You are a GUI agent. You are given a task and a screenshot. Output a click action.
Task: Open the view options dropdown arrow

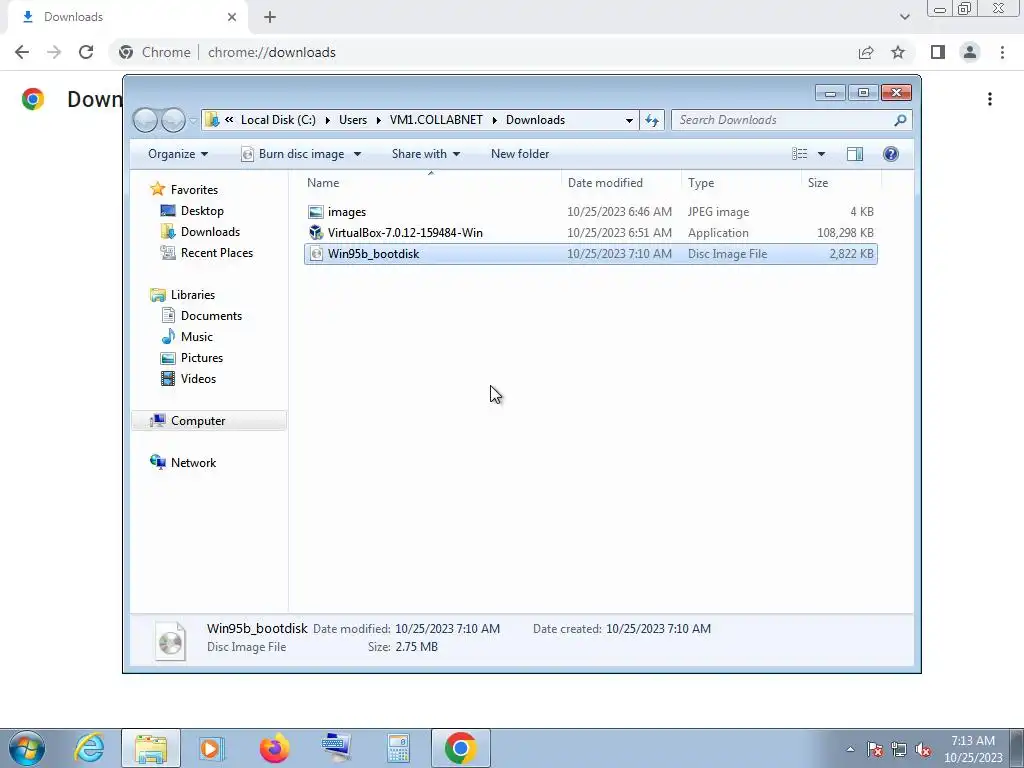point(821,154)
